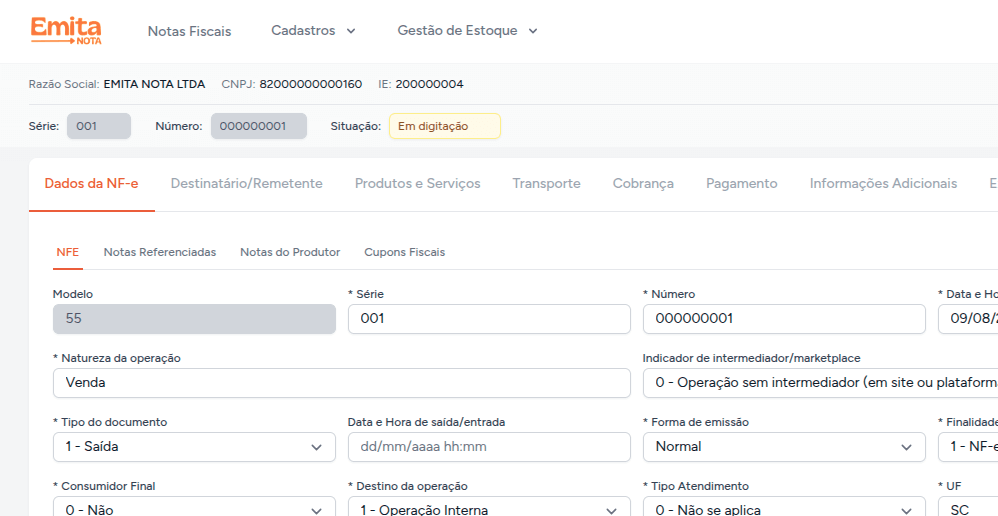Open the Produtos e Serviços tab
The width and height of the screenshot is (998, 516).
[417, 184]
